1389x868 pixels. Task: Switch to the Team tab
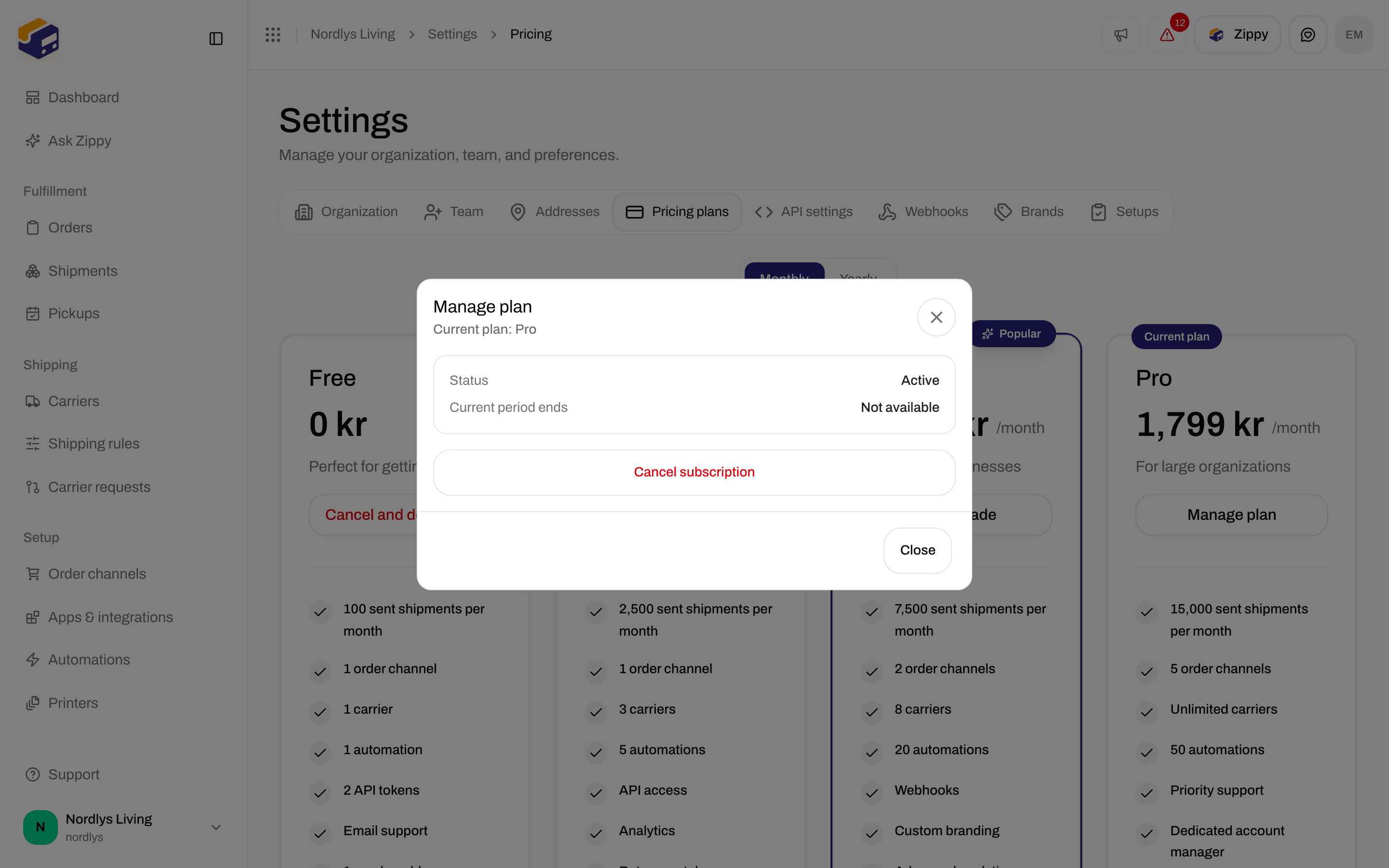(453, 212)
